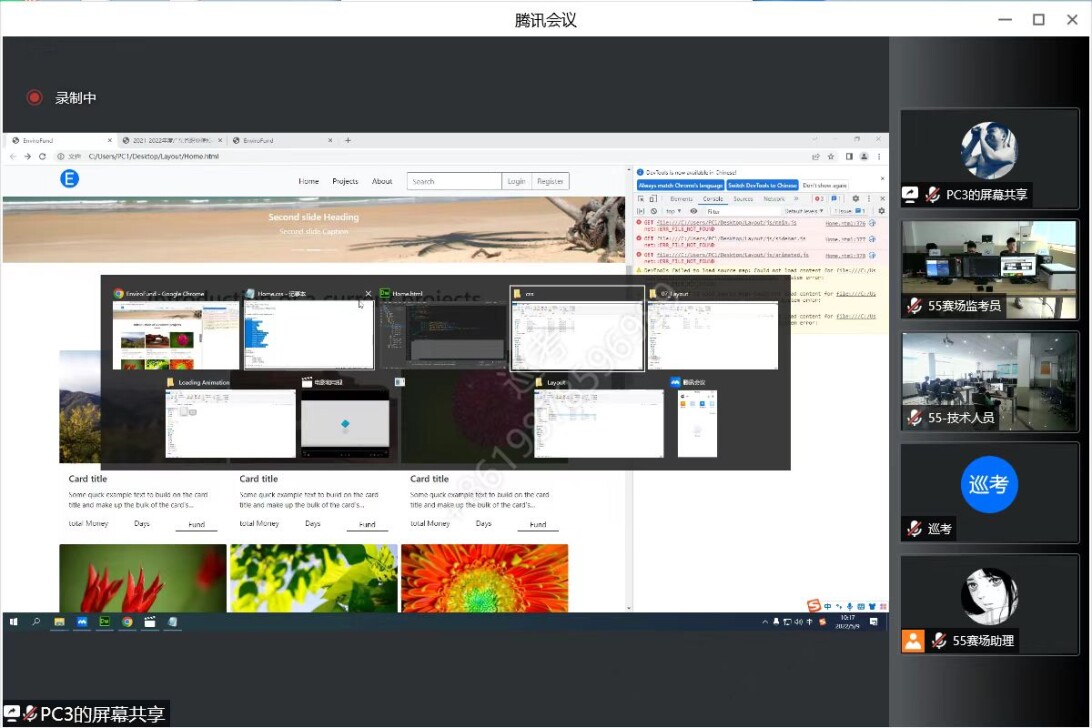
Task: Expand the hidden taskbar tray icons chevron
Action: click(765, 621)
